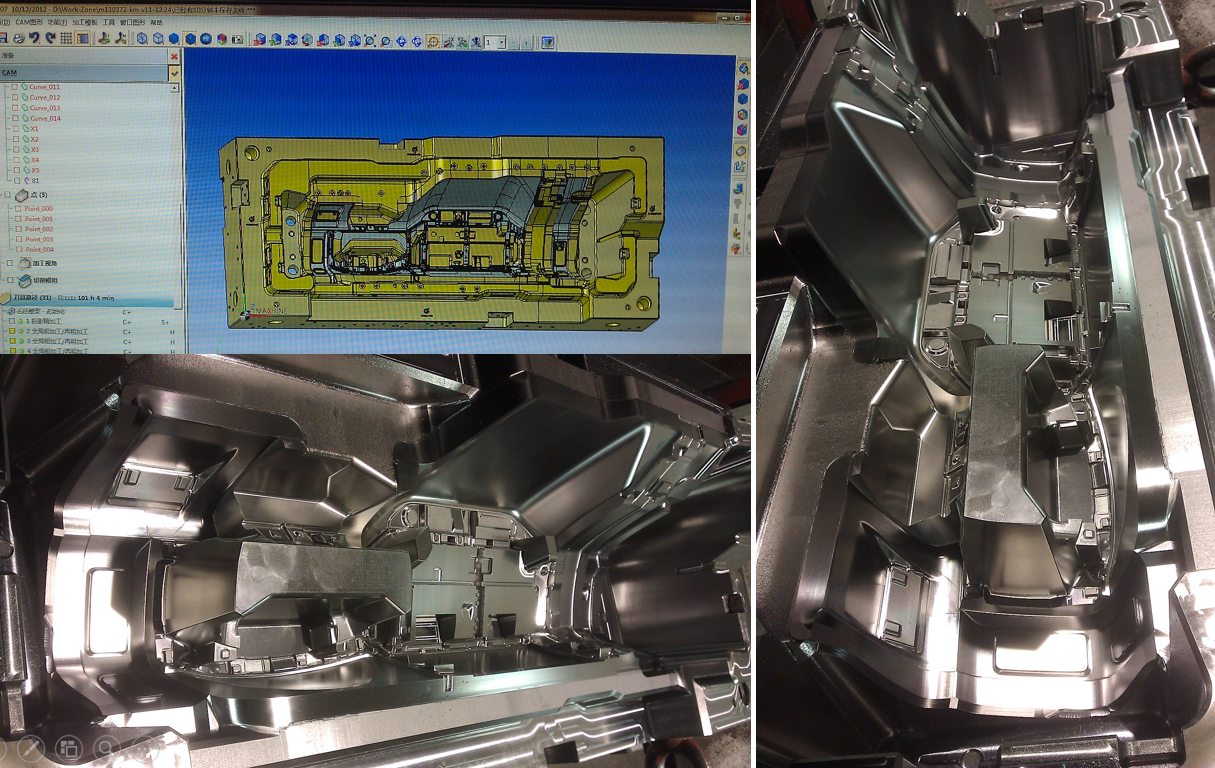Select the wireframe cube view icon
The width and height of the screenshot is (1215, 768).
(142, 39)
